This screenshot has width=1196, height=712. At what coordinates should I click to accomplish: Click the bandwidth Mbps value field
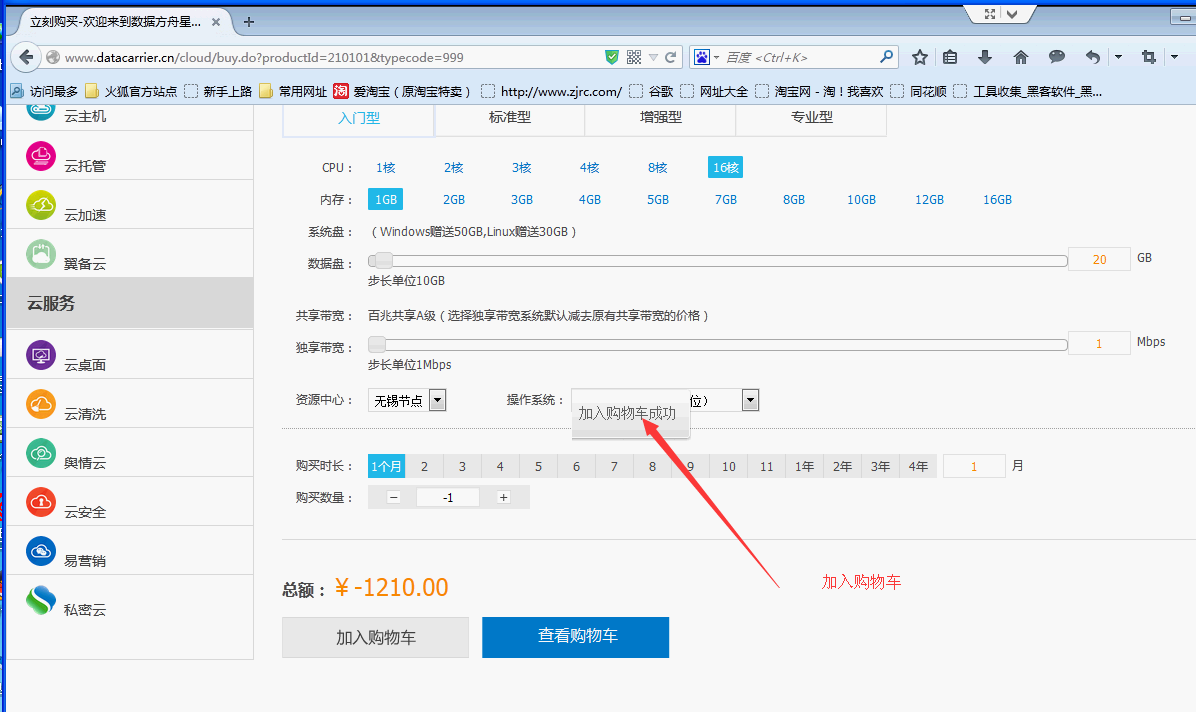point(1099,343)
